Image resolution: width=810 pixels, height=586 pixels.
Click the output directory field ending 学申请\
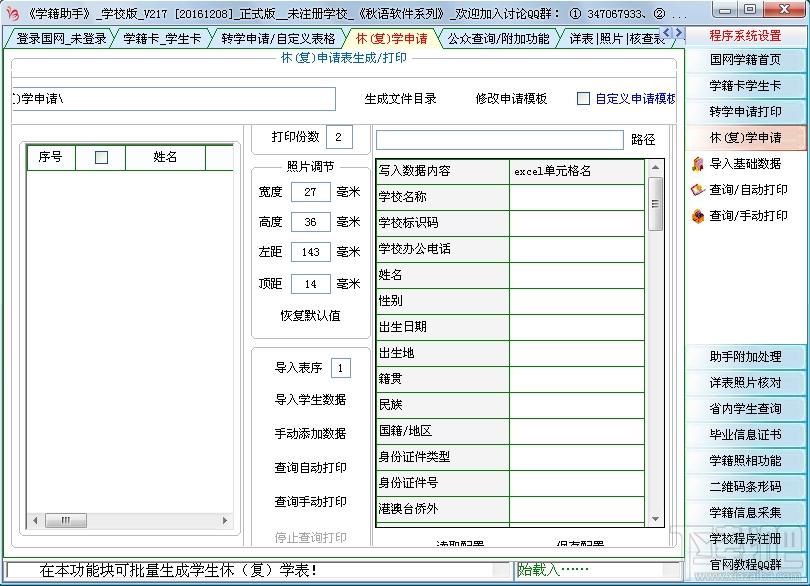[174, 99]
